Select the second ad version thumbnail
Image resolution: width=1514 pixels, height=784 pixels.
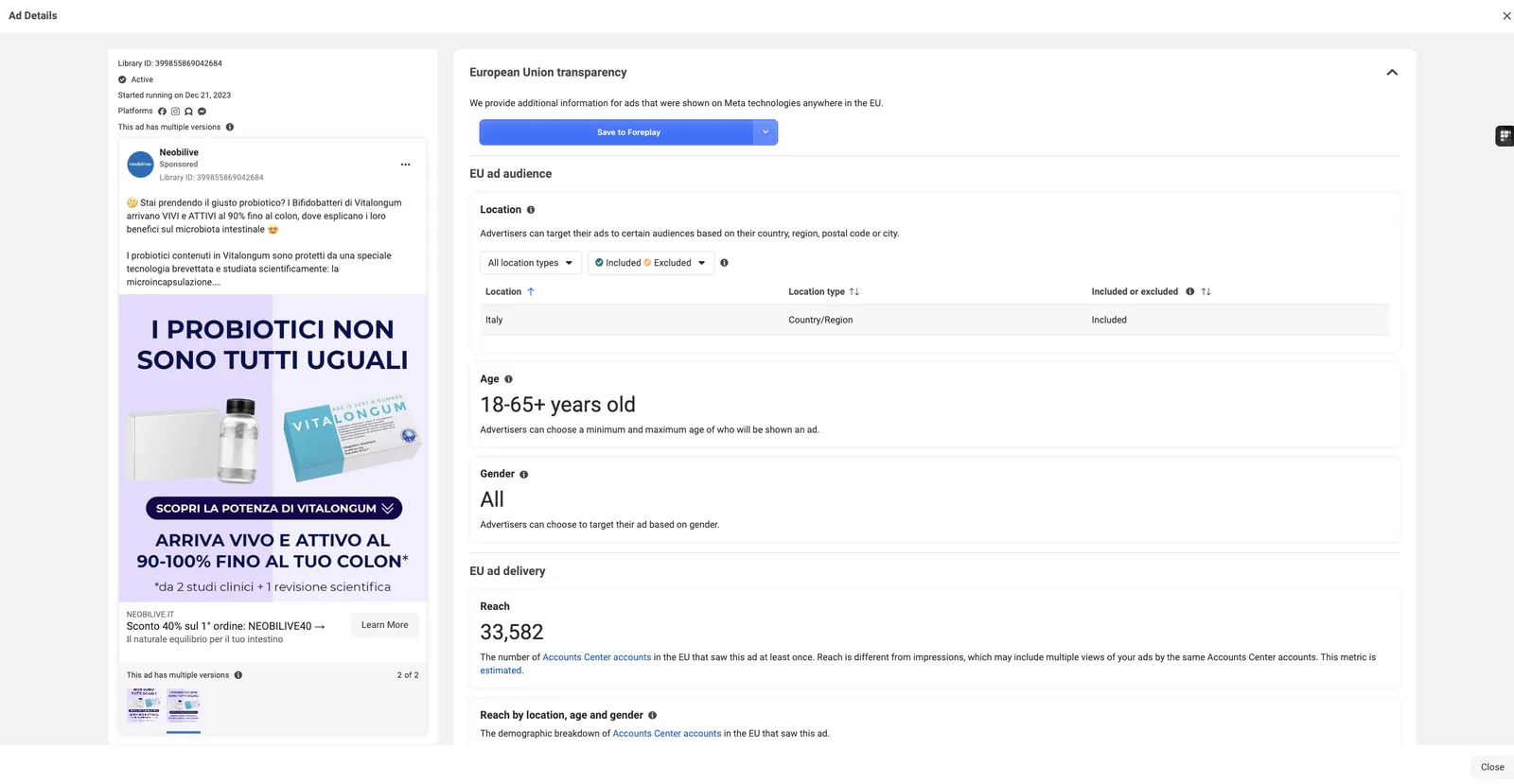pos(184,706)
